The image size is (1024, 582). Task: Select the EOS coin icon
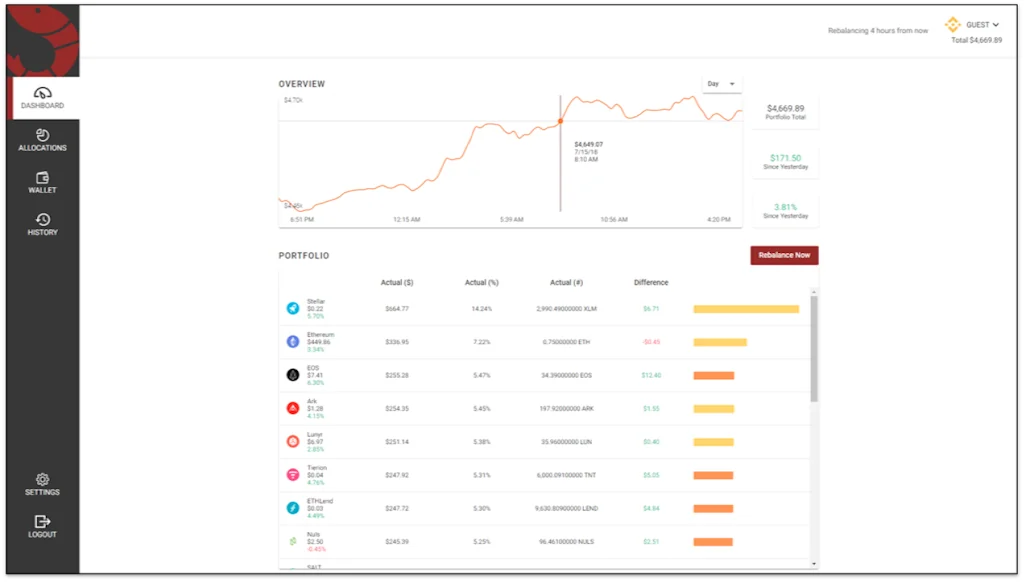click(x=291, y=375)
